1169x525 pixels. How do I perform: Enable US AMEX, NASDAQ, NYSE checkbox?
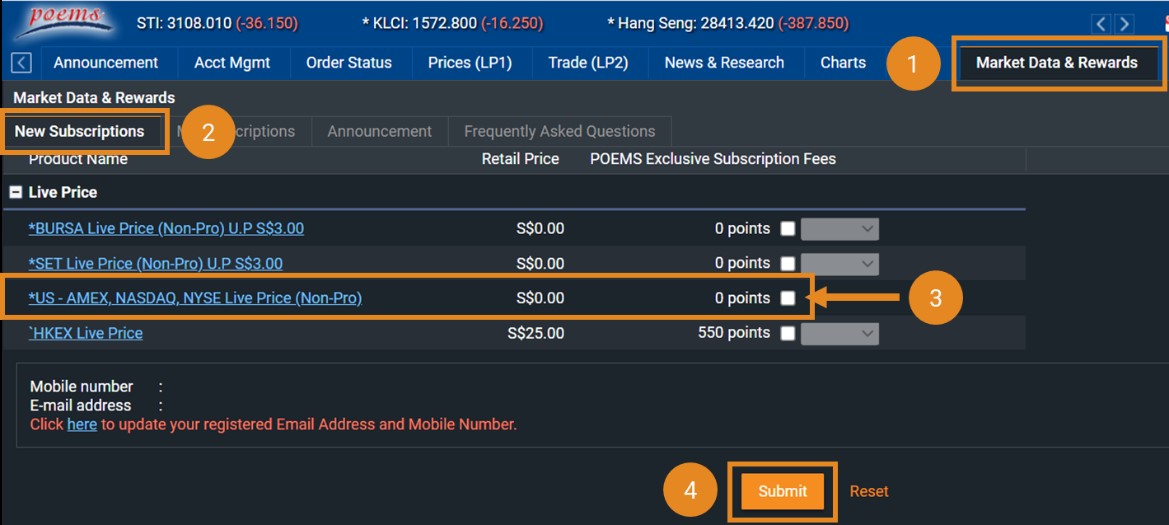pyautogui.click(x=787, y=298)
